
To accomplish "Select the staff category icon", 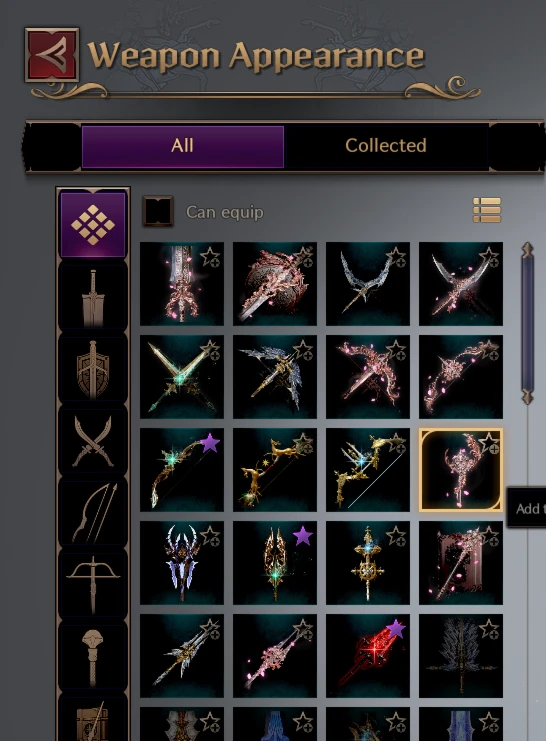I will tap(93, 656).
